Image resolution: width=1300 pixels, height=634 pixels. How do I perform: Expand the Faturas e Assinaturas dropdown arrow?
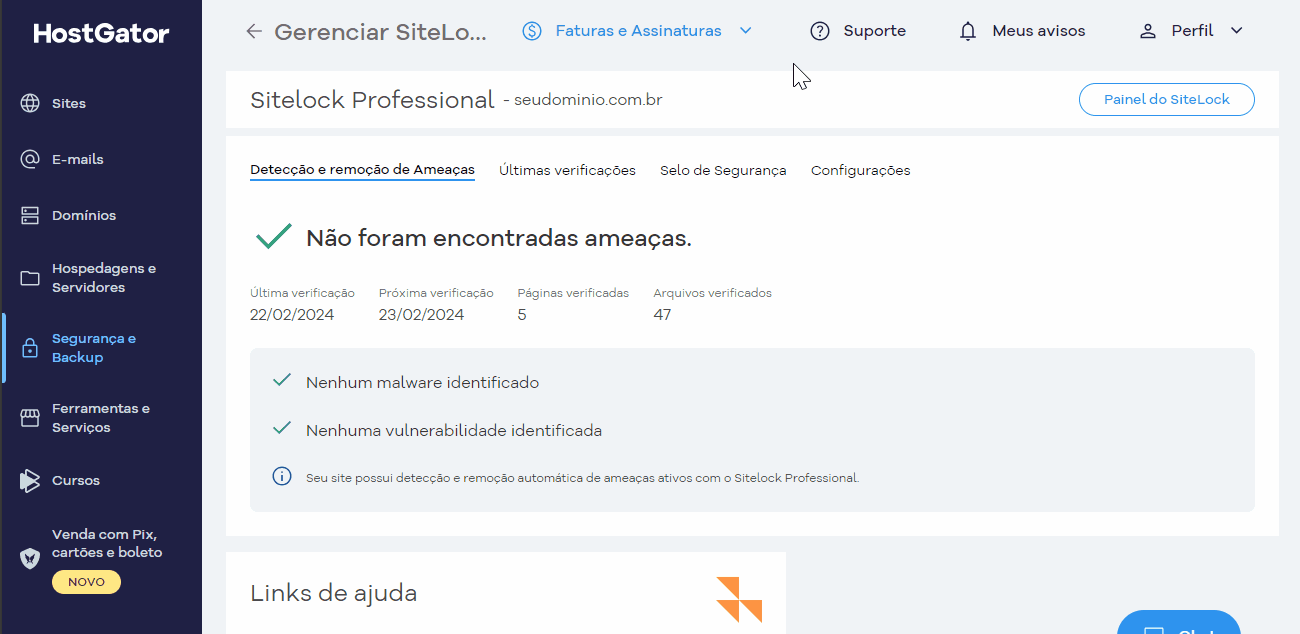pos(745,31)
